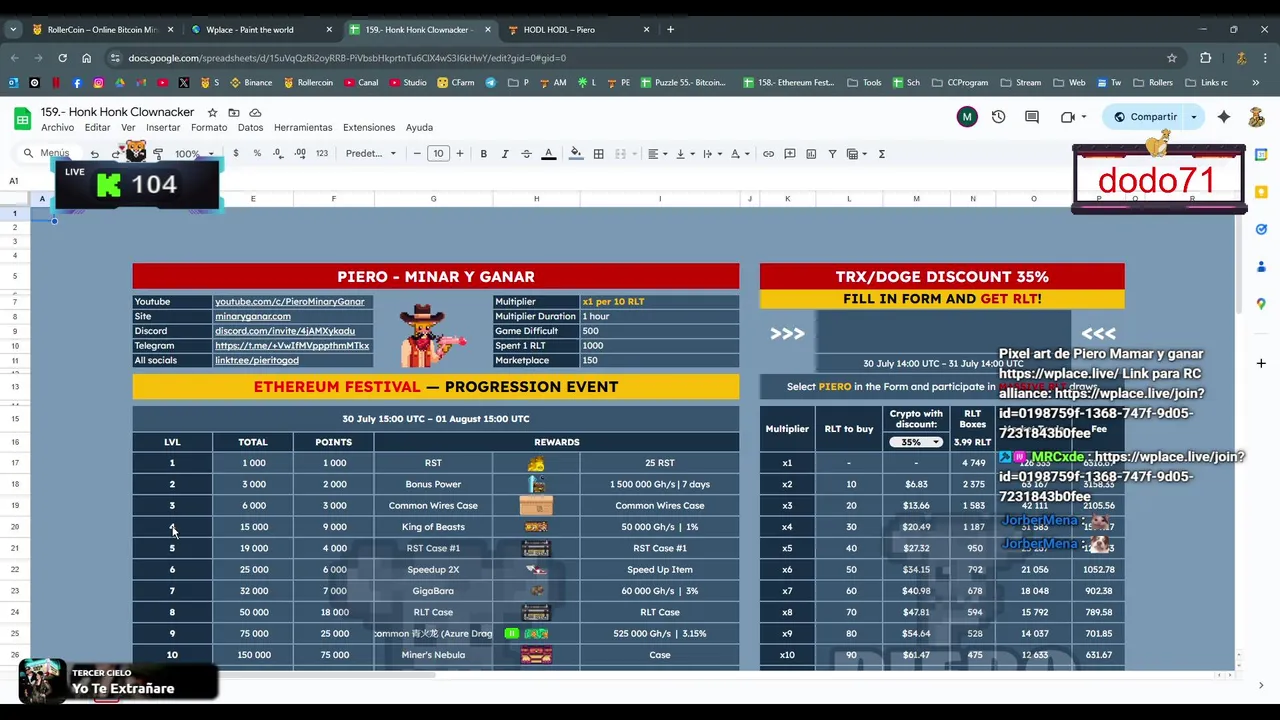Open the discord.com/invite/4jAMXykadu link
Viewport: 1280px width, 720px height.
click(x=285, y=331)
